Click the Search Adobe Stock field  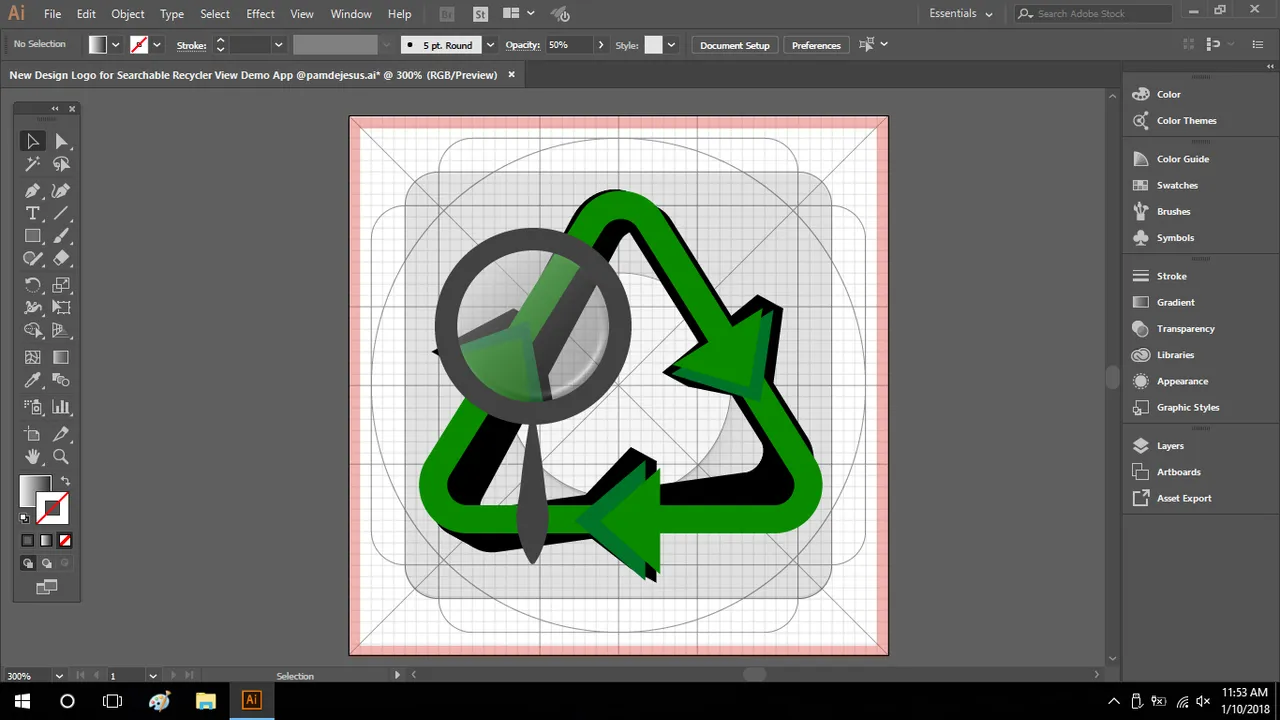pos(1093,14)
